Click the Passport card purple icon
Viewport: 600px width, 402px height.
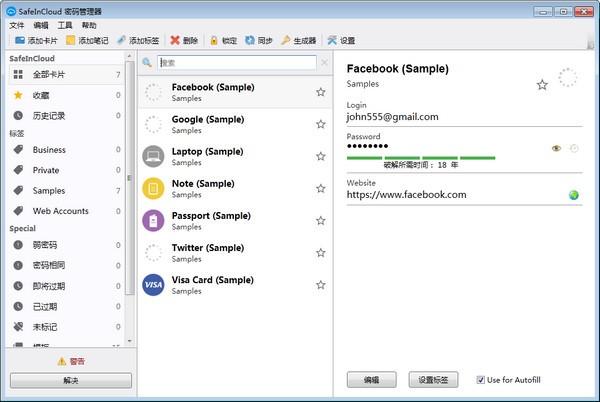[x=153, y=221]
